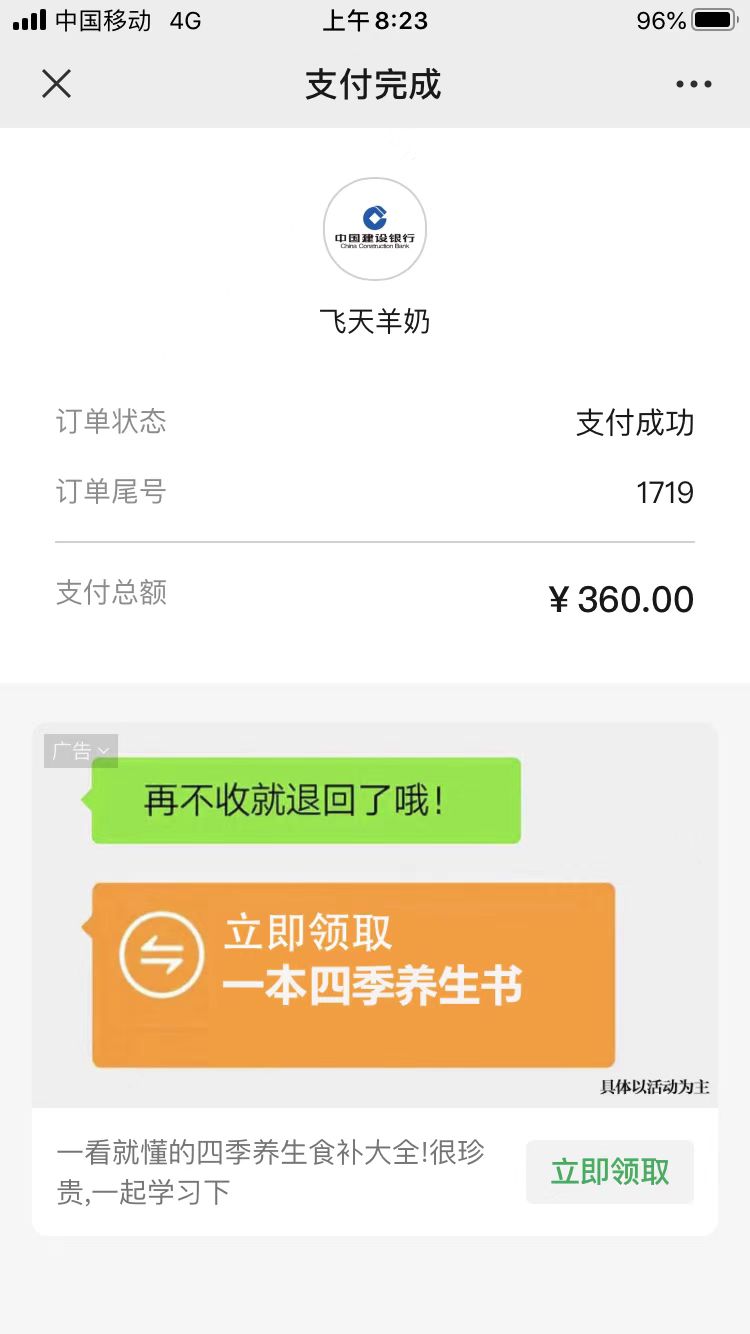The image size is (750, 1334).
Task: Tap the order tail number 1719
Action: 665,493
